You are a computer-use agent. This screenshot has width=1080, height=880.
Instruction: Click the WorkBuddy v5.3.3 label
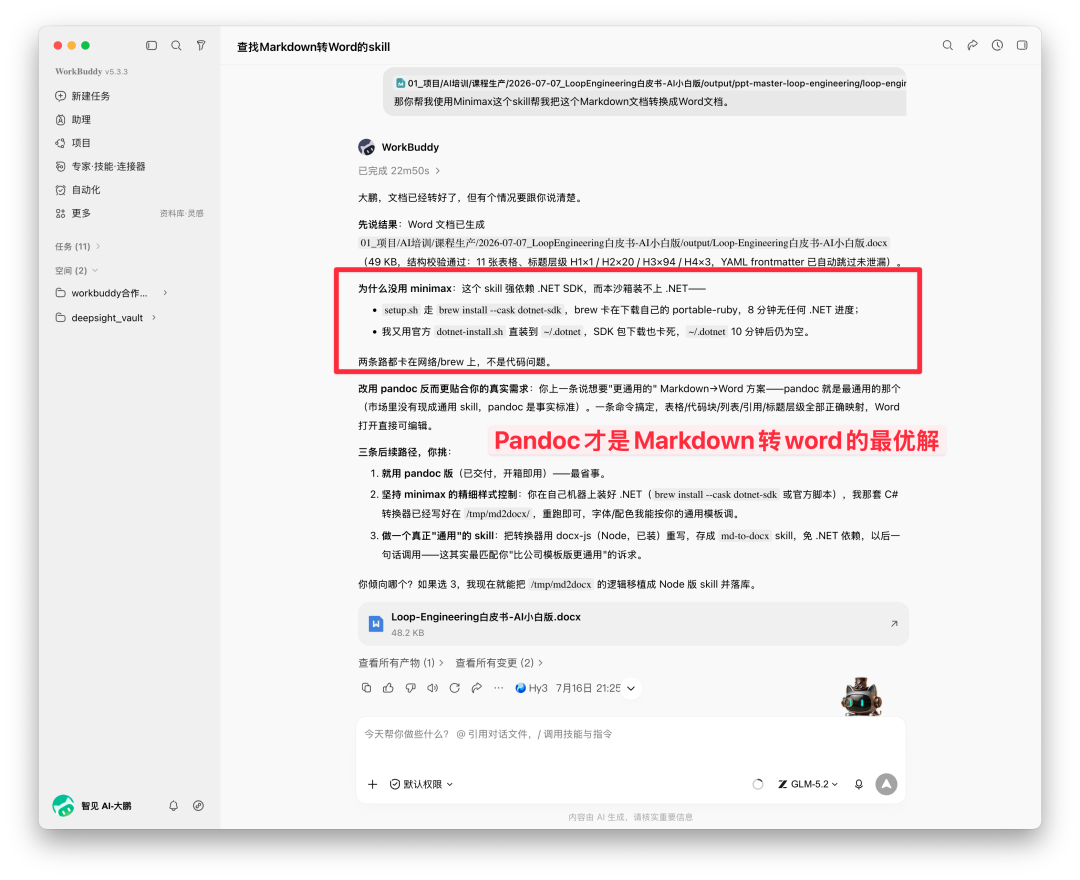tap(92, 72)
